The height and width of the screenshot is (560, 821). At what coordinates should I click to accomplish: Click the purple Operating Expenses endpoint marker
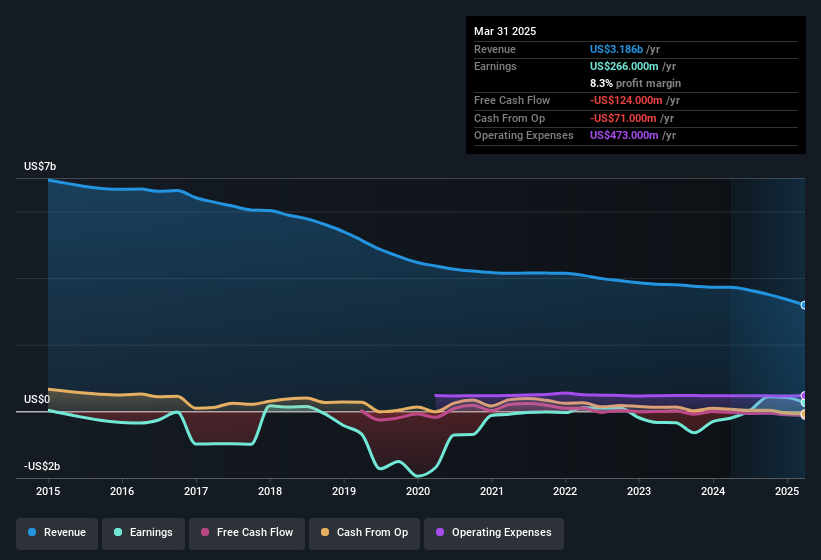pos(804,395)
